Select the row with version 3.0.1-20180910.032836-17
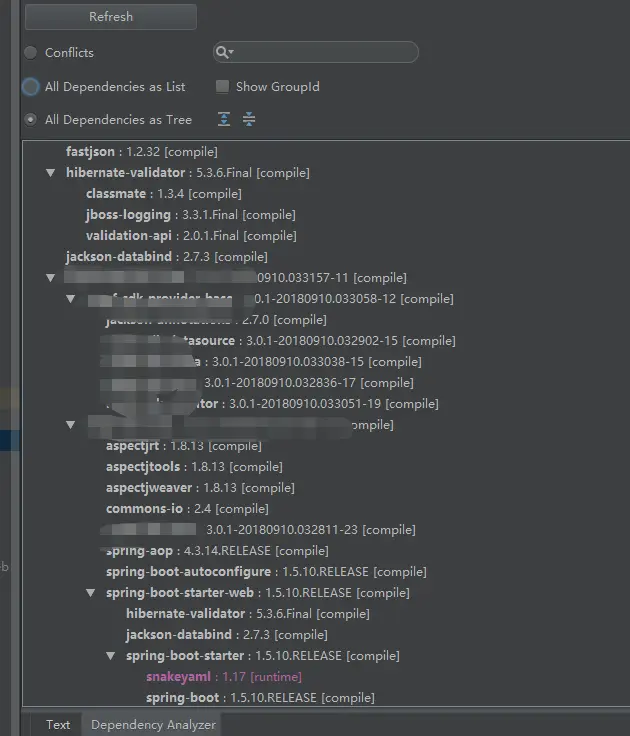The image size is (630, 736). pos(257,383)
